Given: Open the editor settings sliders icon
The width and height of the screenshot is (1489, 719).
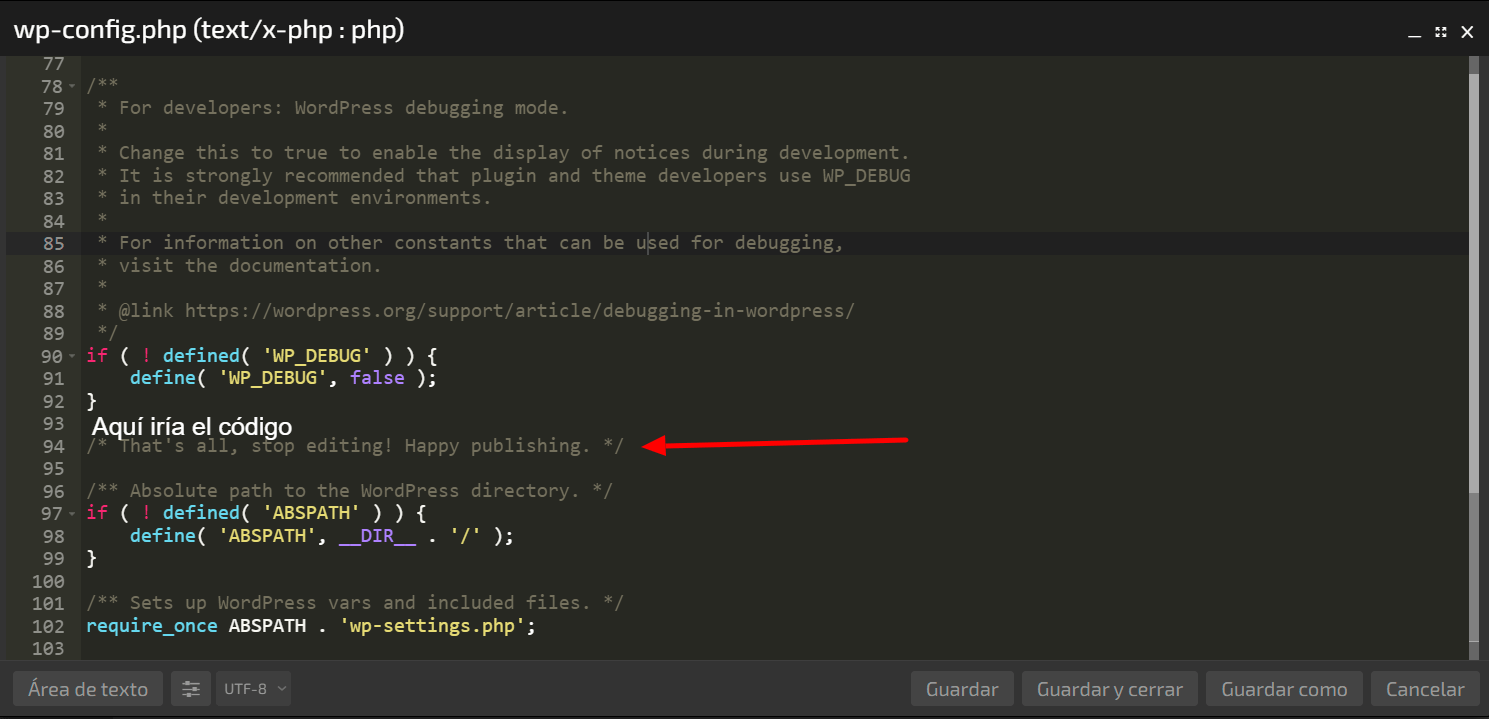Looking at the screenshot, I should point(191,689).
